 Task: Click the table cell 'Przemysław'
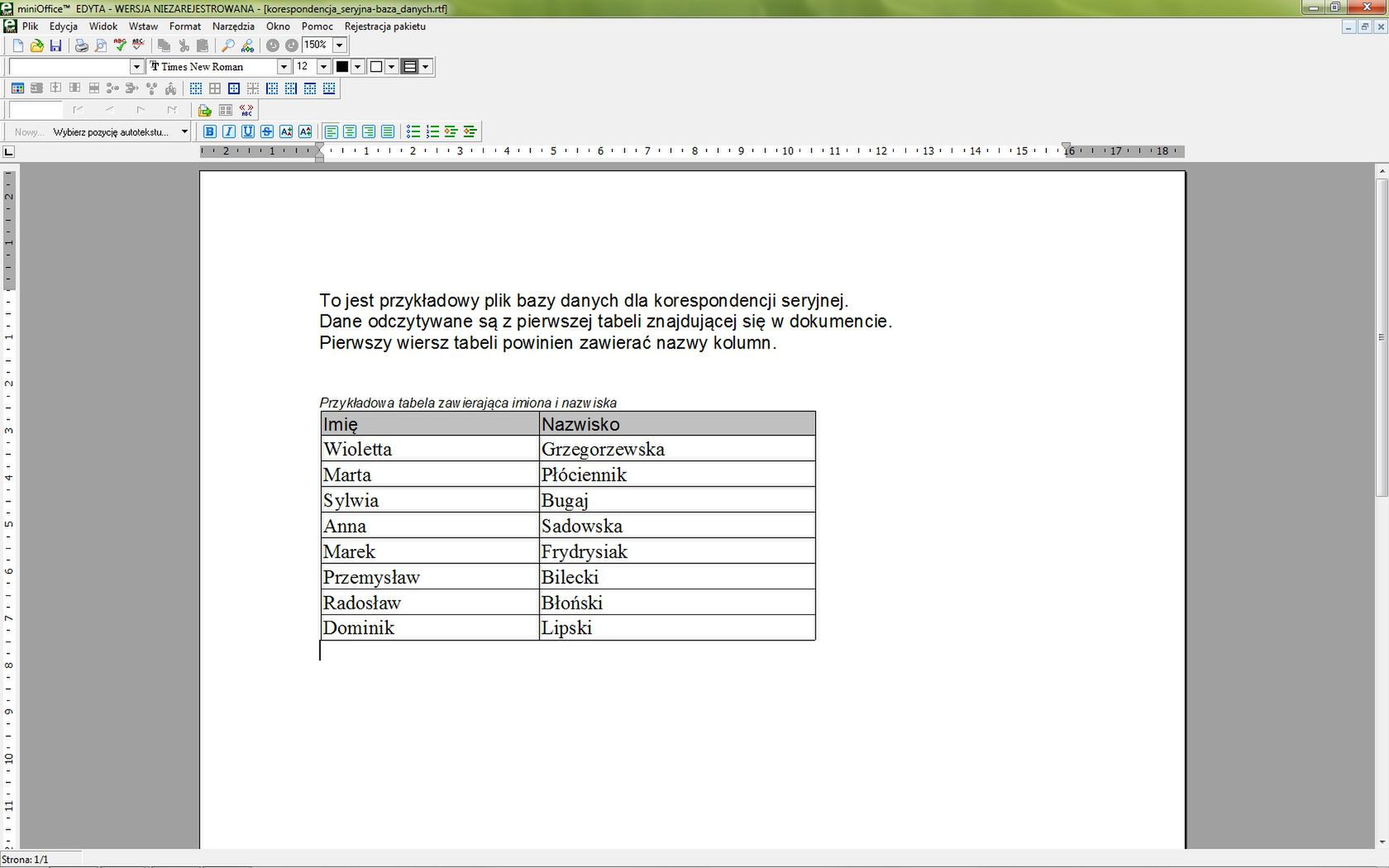click(430, 577)
